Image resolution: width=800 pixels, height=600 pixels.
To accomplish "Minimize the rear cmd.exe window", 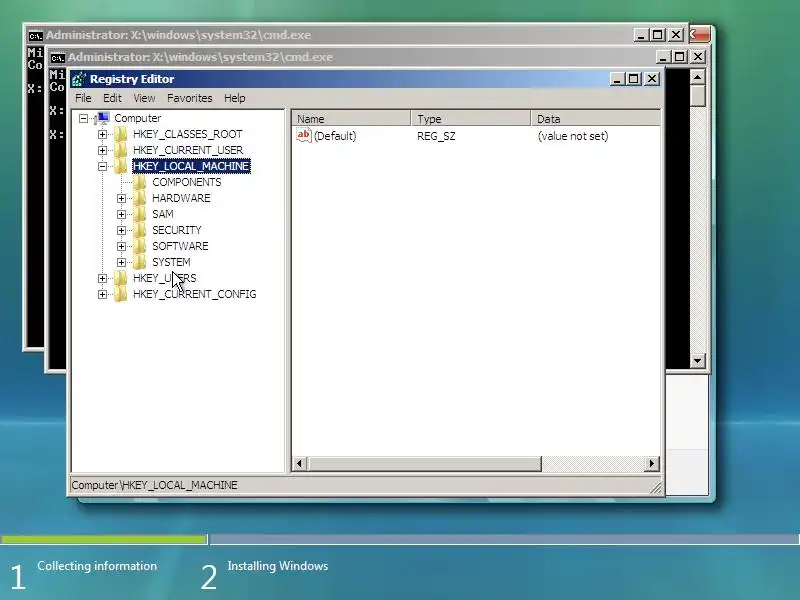I will [641, 35].
